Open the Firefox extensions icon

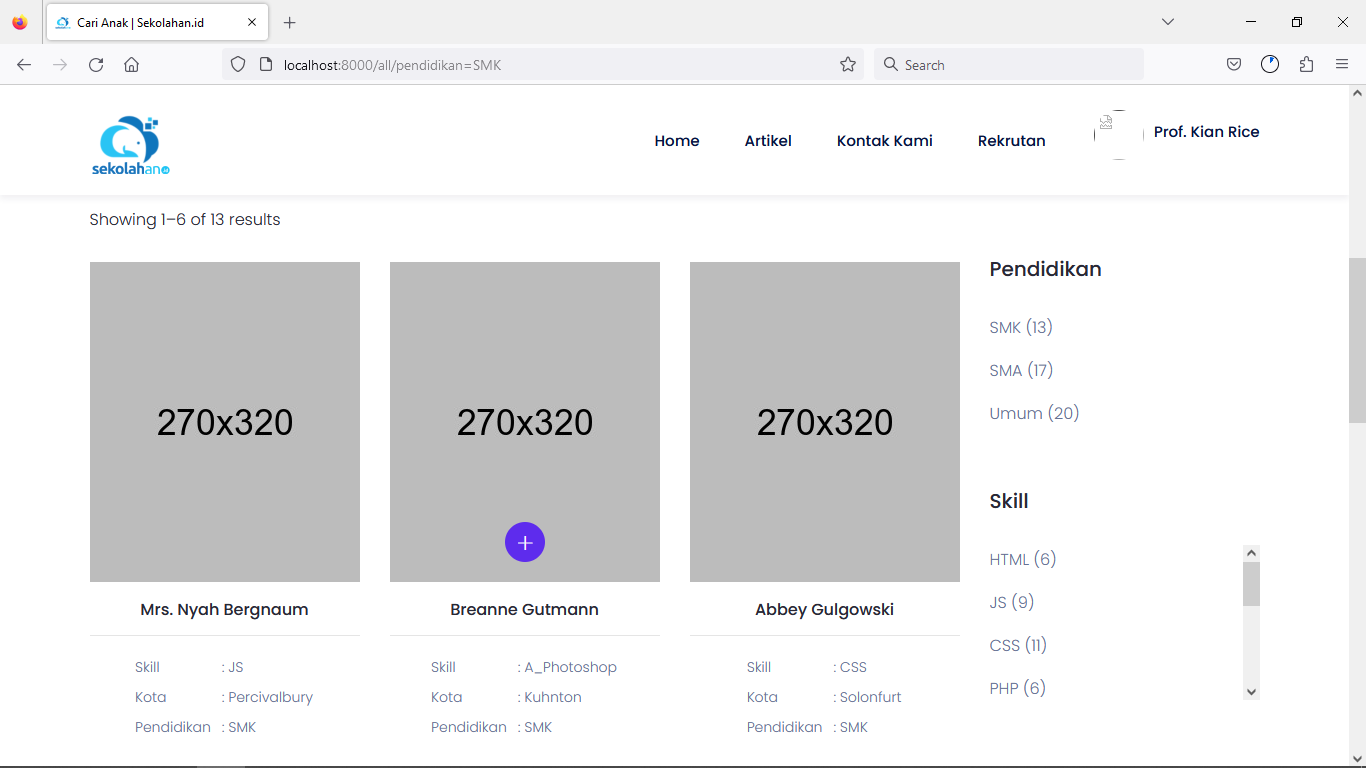click(x=1306, y=65)
